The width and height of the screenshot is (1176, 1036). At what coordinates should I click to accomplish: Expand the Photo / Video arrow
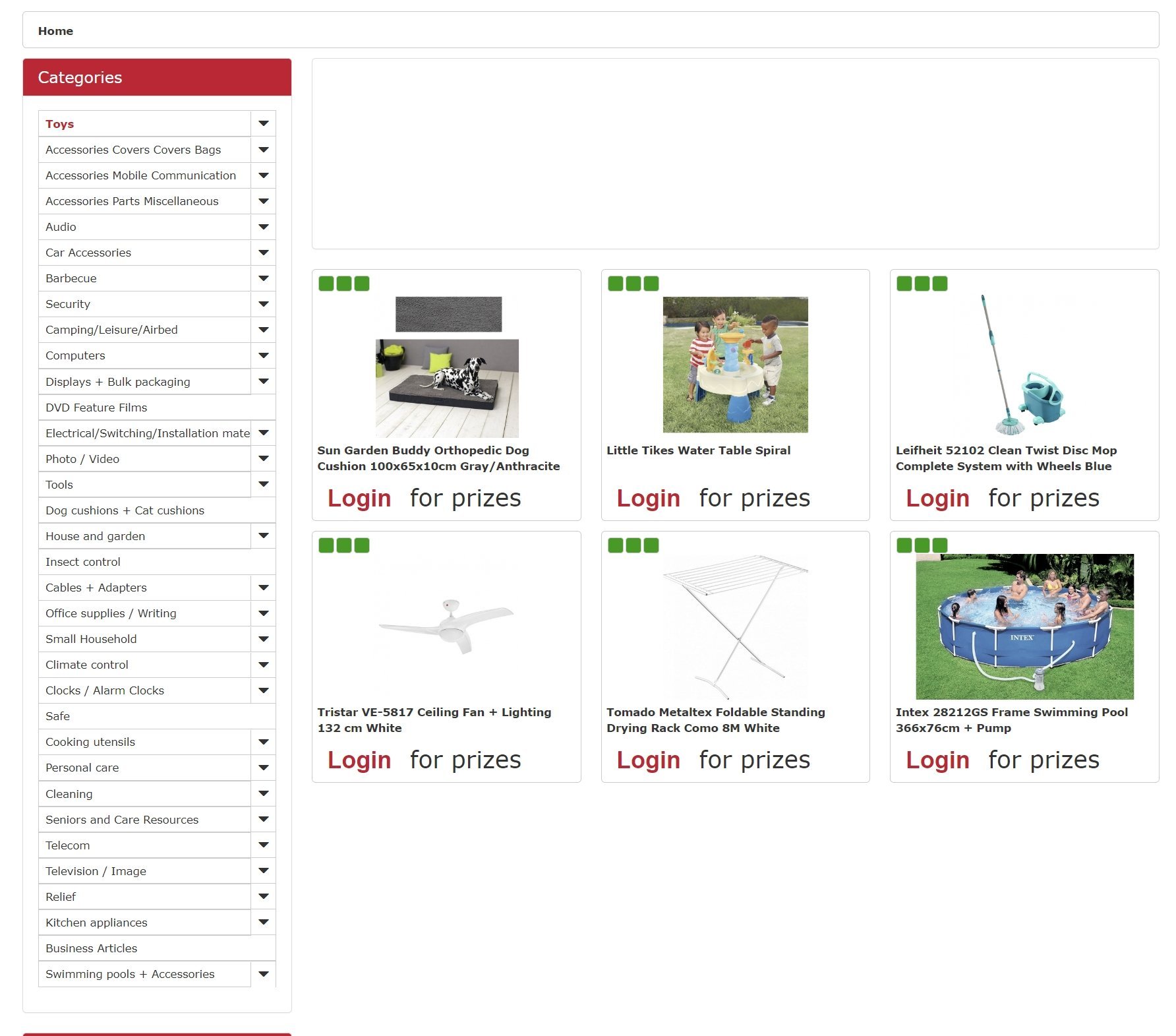[x=263, y=458]
